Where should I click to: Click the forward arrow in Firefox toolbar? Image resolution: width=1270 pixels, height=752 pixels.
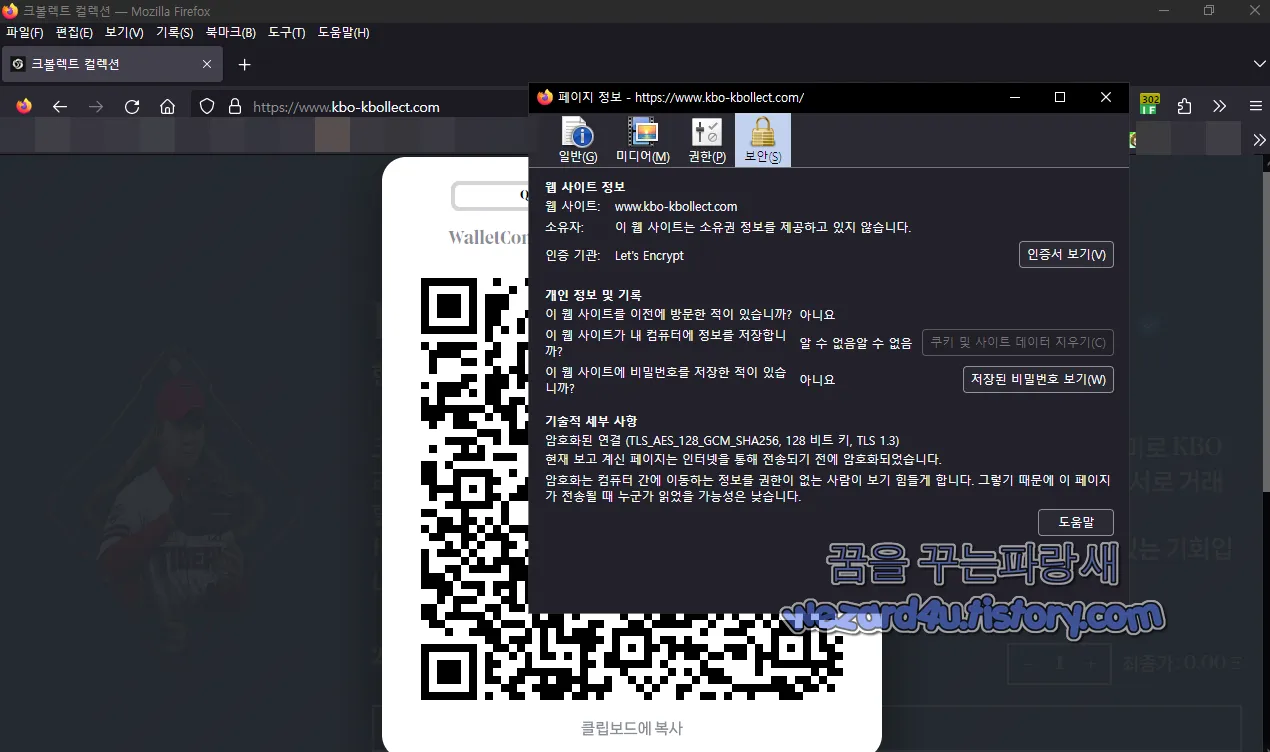(x=96, y=107)
